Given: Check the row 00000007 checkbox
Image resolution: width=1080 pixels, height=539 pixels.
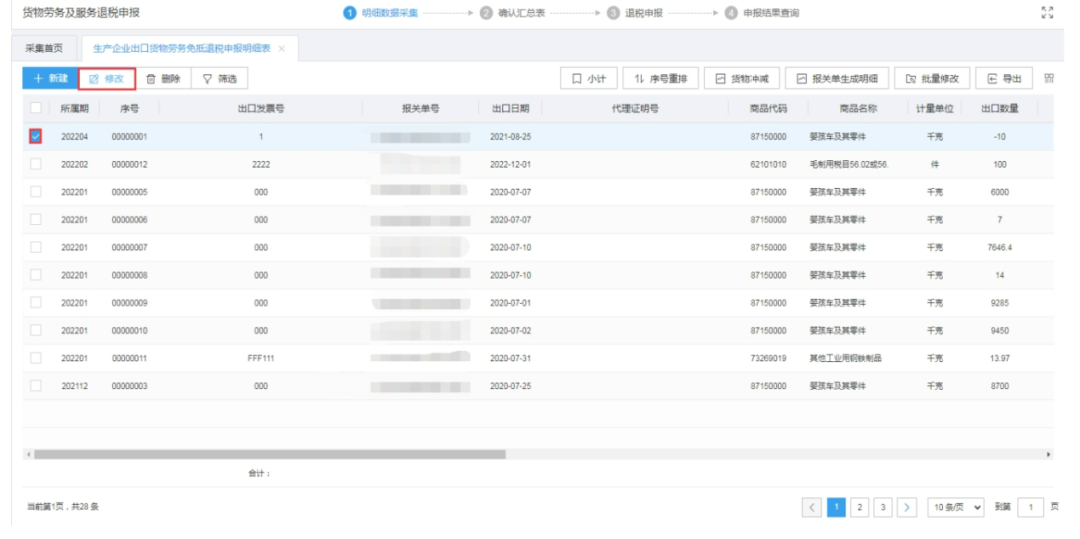Looking at the screenshot, I should coord(36,247).
